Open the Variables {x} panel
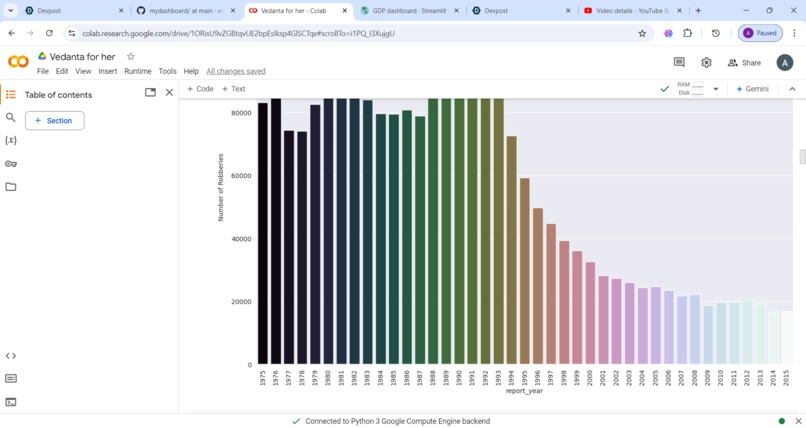The image size is (806, 428). (10, 140)
